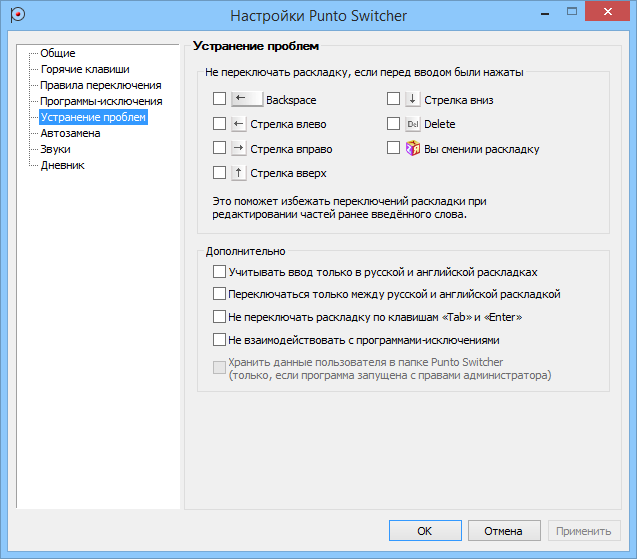Confirm settings with the OK button
Screen dimensions: 637x559
tap(425, 531)
